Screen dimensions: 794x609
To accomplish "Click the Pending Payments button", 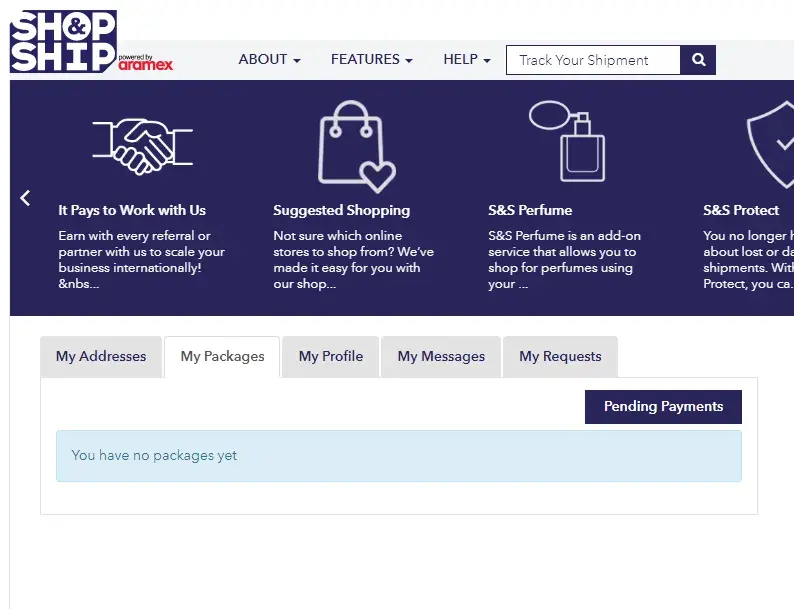I will [x=663, y=407].
